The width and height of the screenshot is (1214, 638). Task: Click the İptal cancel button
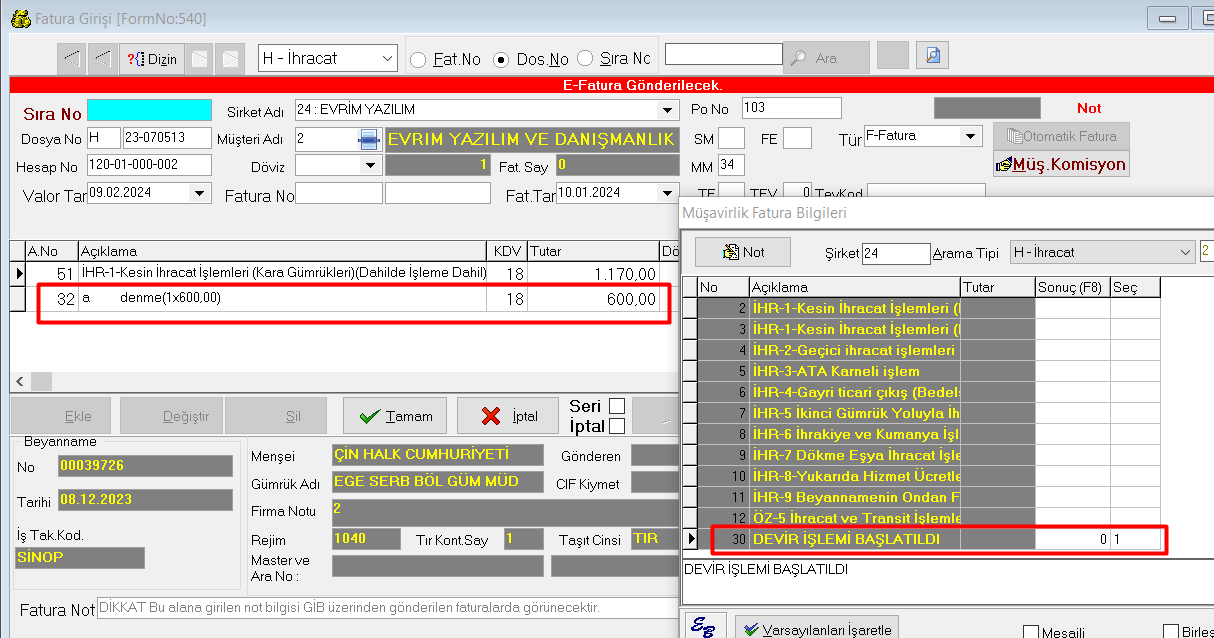508,416
